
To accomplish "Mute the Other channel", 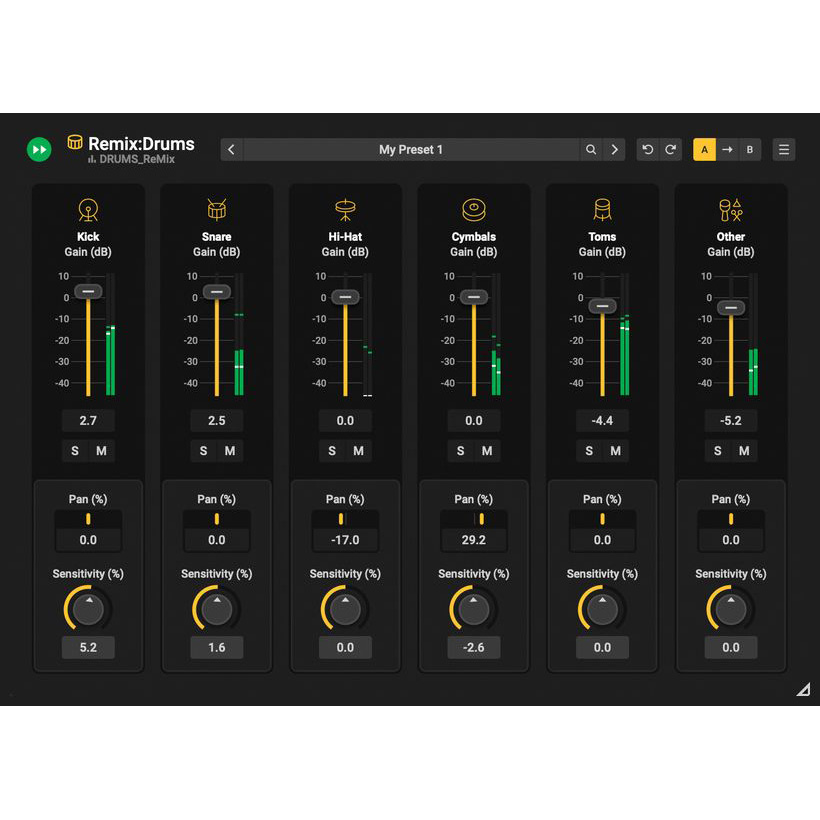I will point(744,451).
